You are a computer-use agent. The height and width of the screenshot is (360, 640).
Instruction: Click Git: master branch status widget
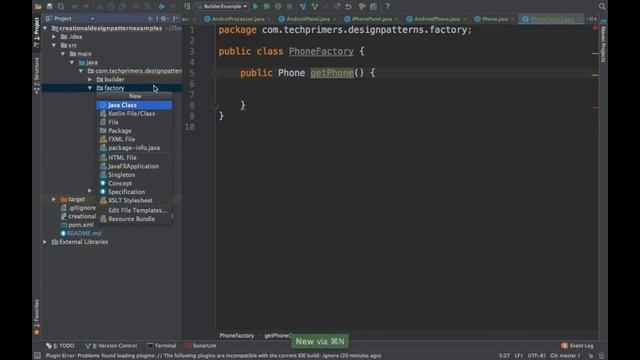pyautogui.click(x=565, y=356)
